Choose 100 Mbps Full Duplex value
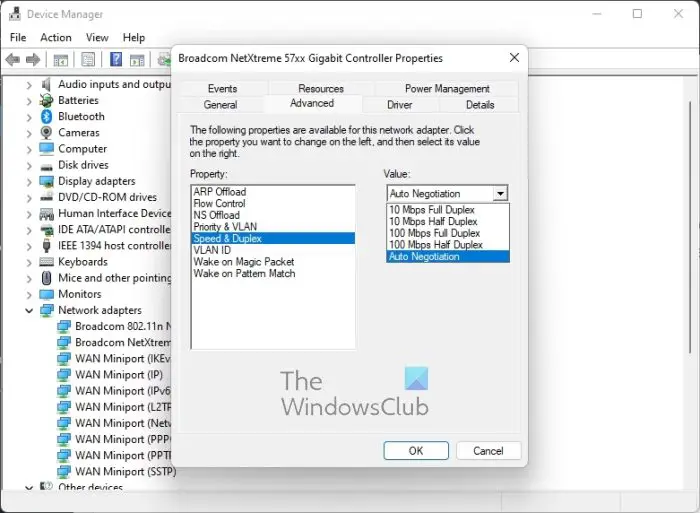This screenshot has width=700, height=513. click(448, 233)
